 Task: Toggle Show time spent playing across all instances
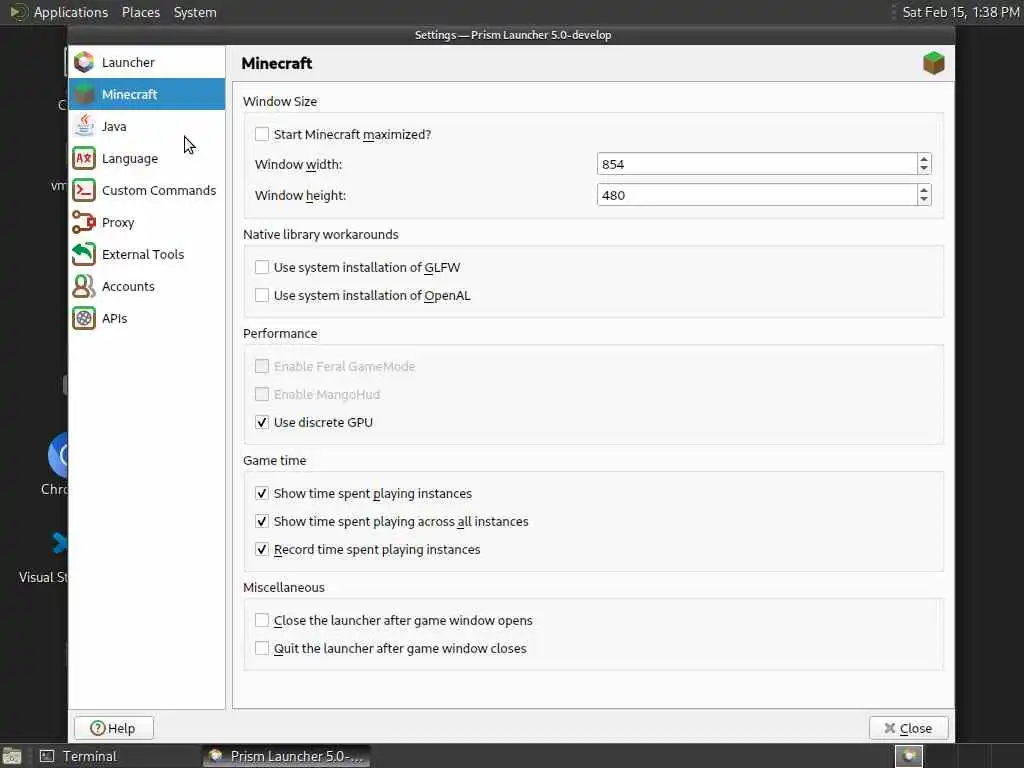[262, 521]
